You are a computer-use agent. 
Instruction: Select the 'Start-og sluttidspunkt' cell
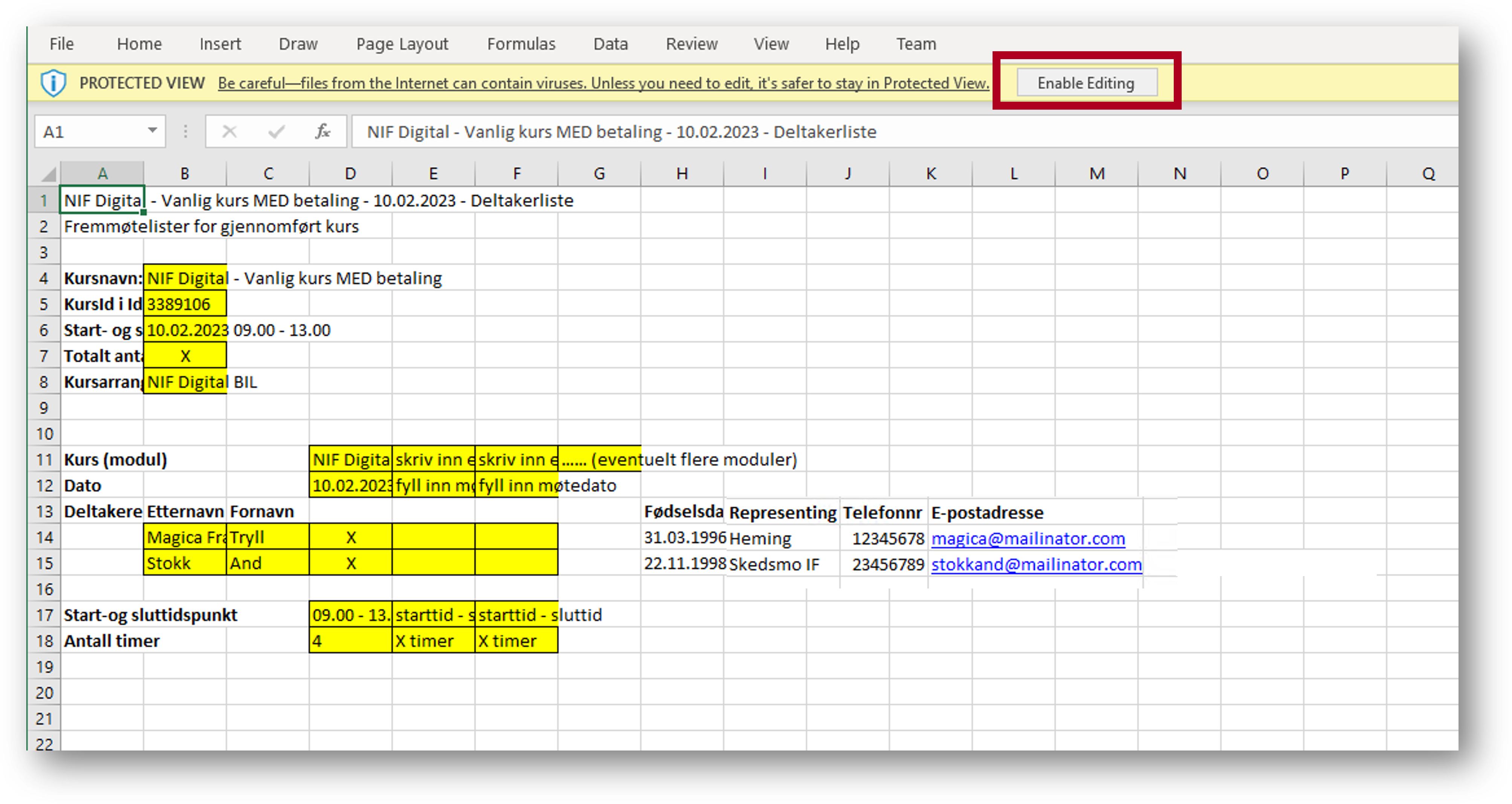[102, 614]
